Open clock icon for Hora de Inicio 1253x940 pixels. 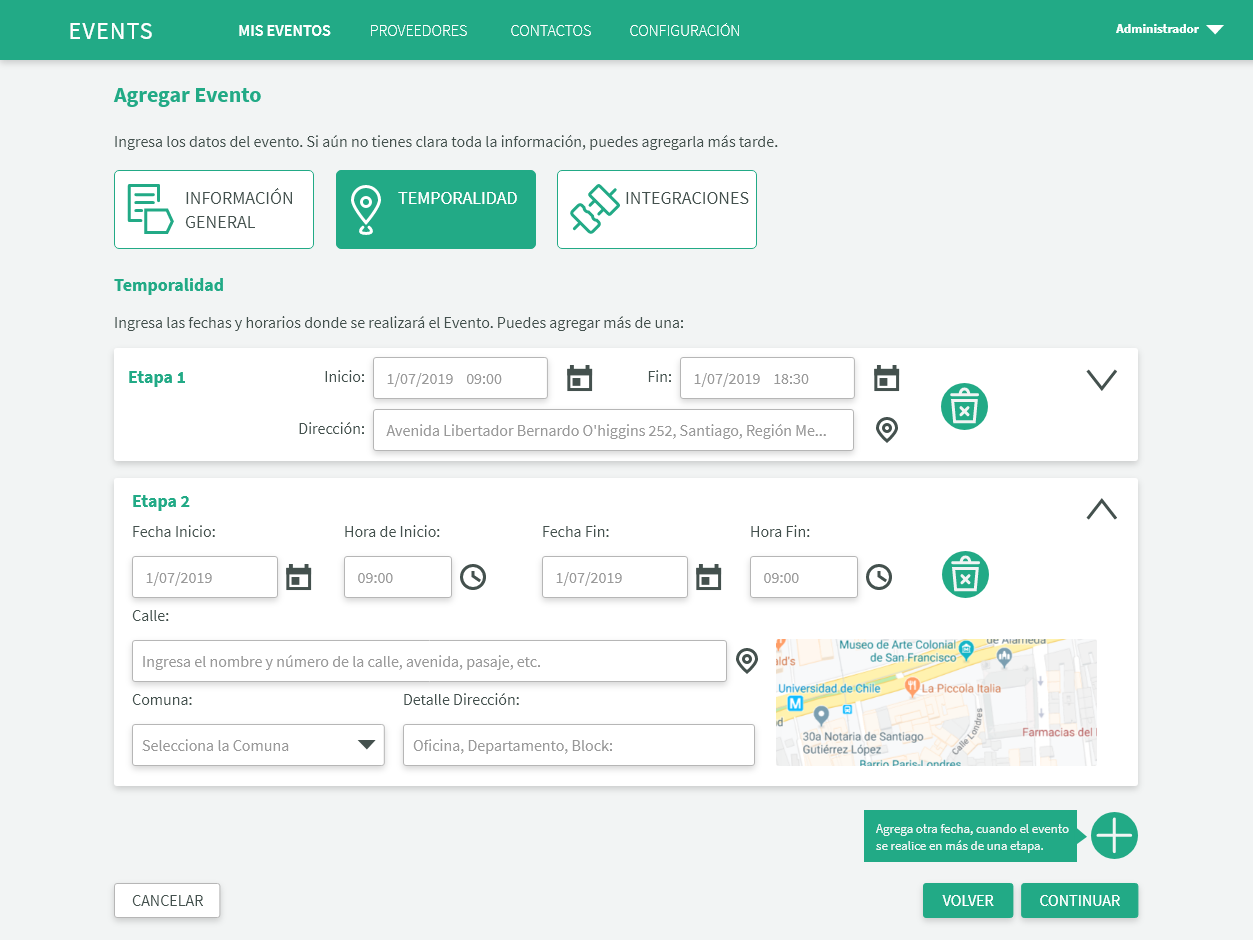coord(473,577)
